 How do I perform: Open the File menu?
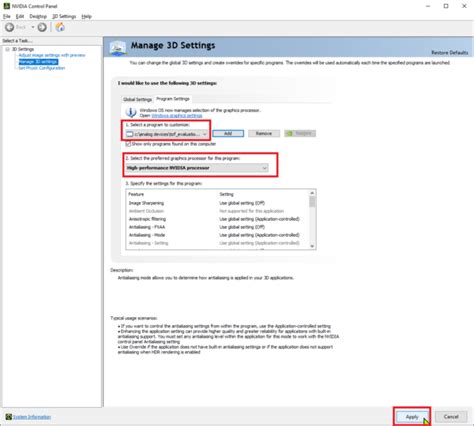[7, 16]
